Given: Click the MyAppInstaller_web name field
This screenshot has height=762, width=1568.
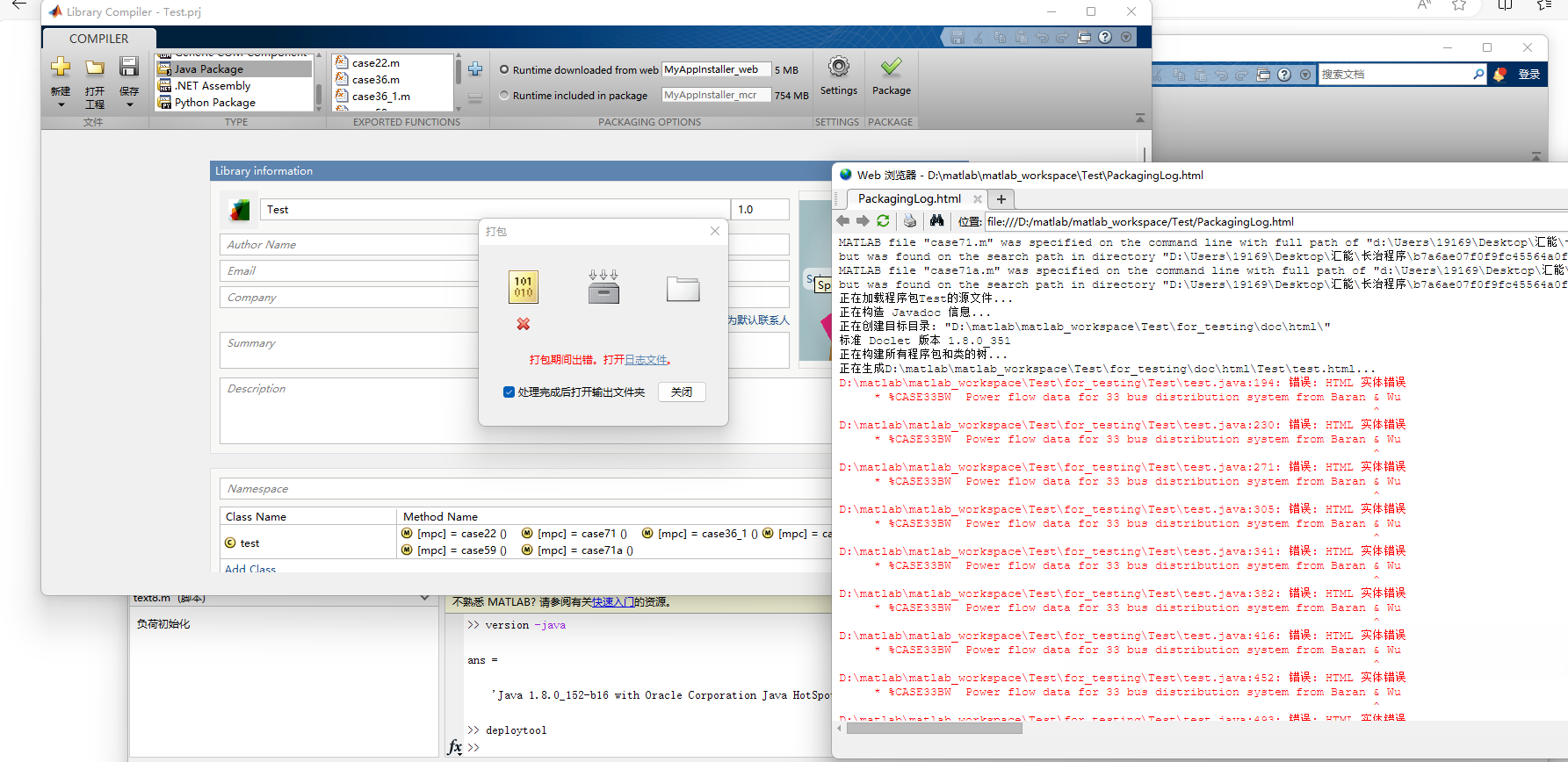Looking at the screenshot, I should (716, 69).
